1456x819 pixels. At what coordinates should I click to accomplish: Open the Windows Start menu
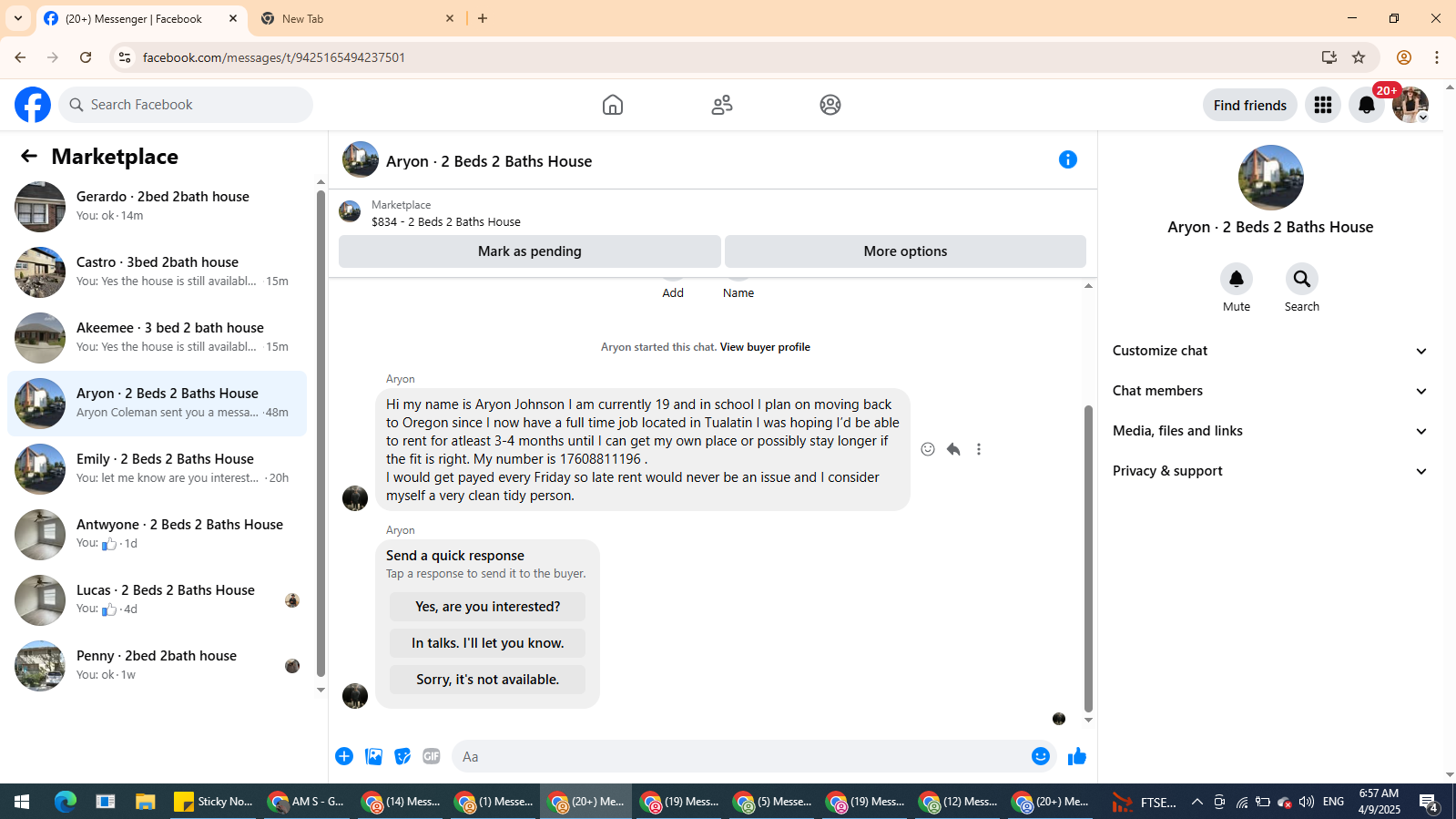click(x=22, y=802)
